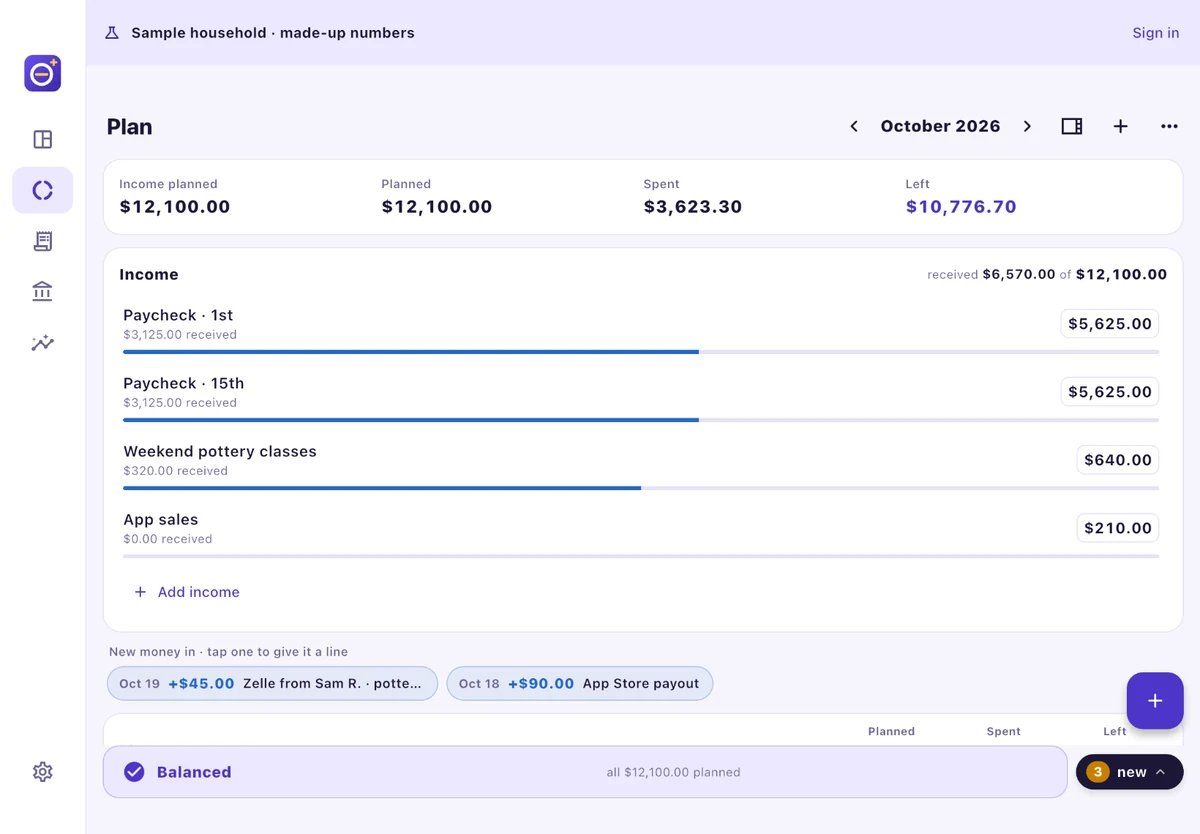Viewport: 1200px width, 834px height.
Task: Edit Paycheck 15th planned amount $5,625.00
Action: tap(1110, 392)
